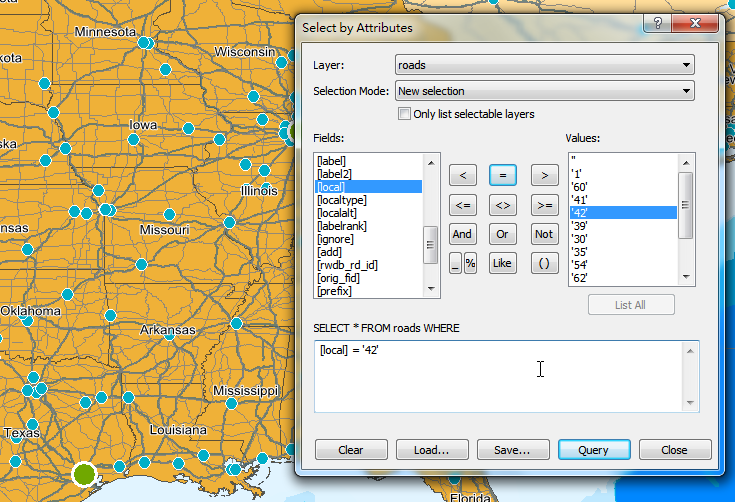Click Fields list scrollbar thumb
735x502 pixels.
tap(430, 245)
